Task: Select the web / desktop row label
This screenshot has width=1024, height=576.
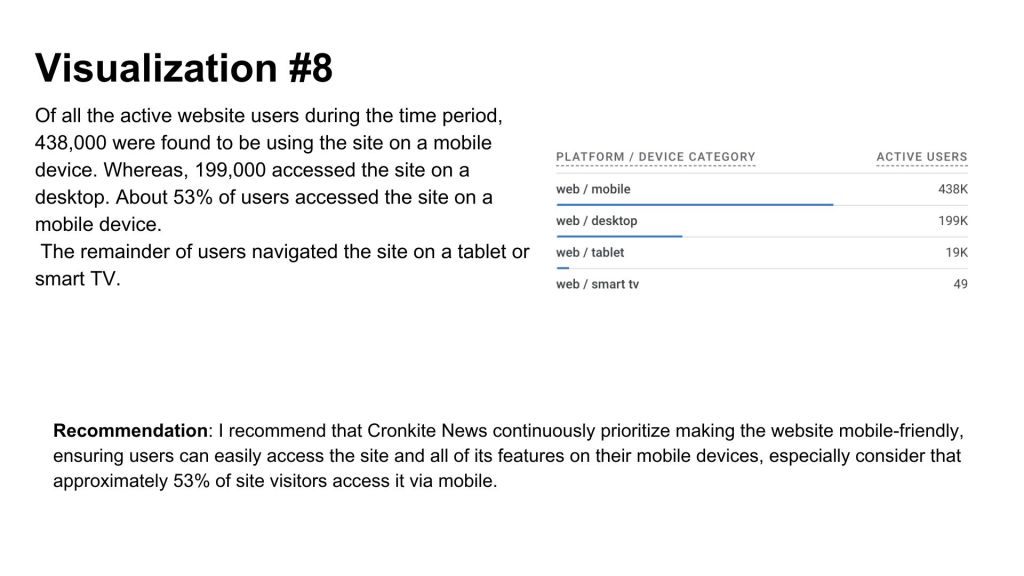Action: (596, 221)
